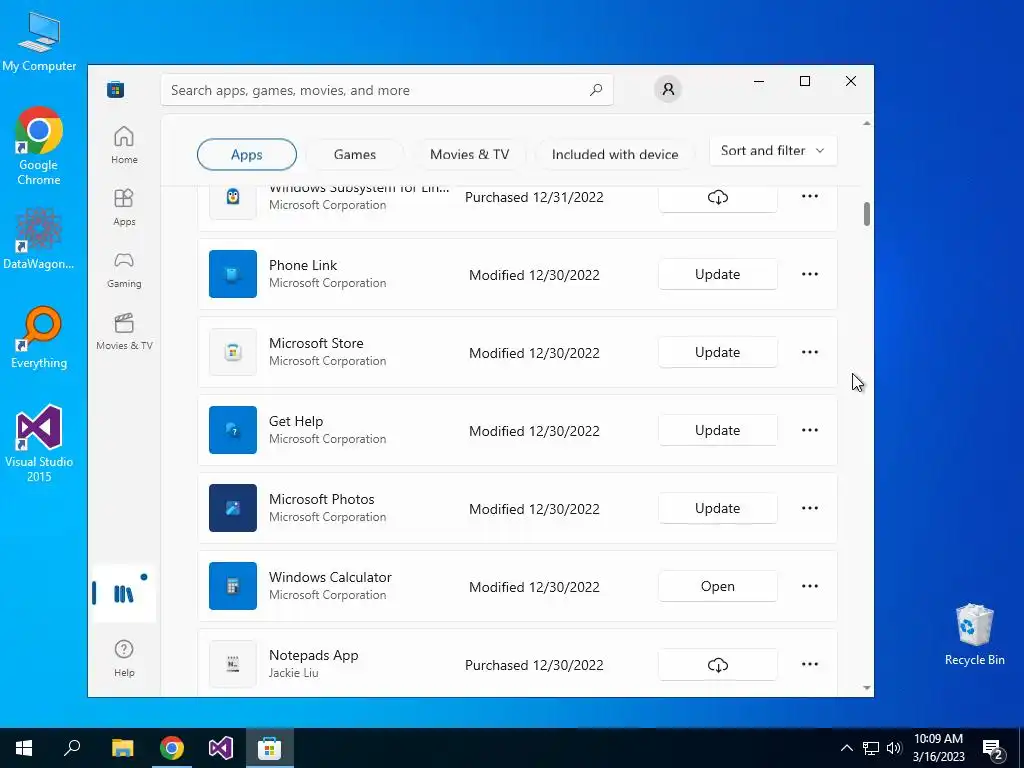This screenshot has height=768, width=1024.
Task: Select the DataWagon desktop shortcut
Action: click(39, 238)
